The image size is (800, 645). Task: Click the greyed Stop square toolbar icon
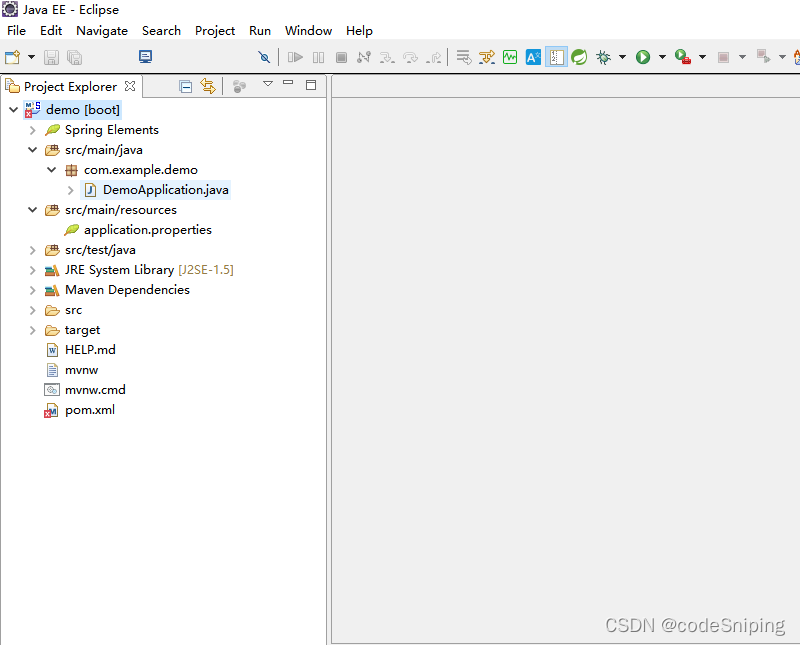723,57
